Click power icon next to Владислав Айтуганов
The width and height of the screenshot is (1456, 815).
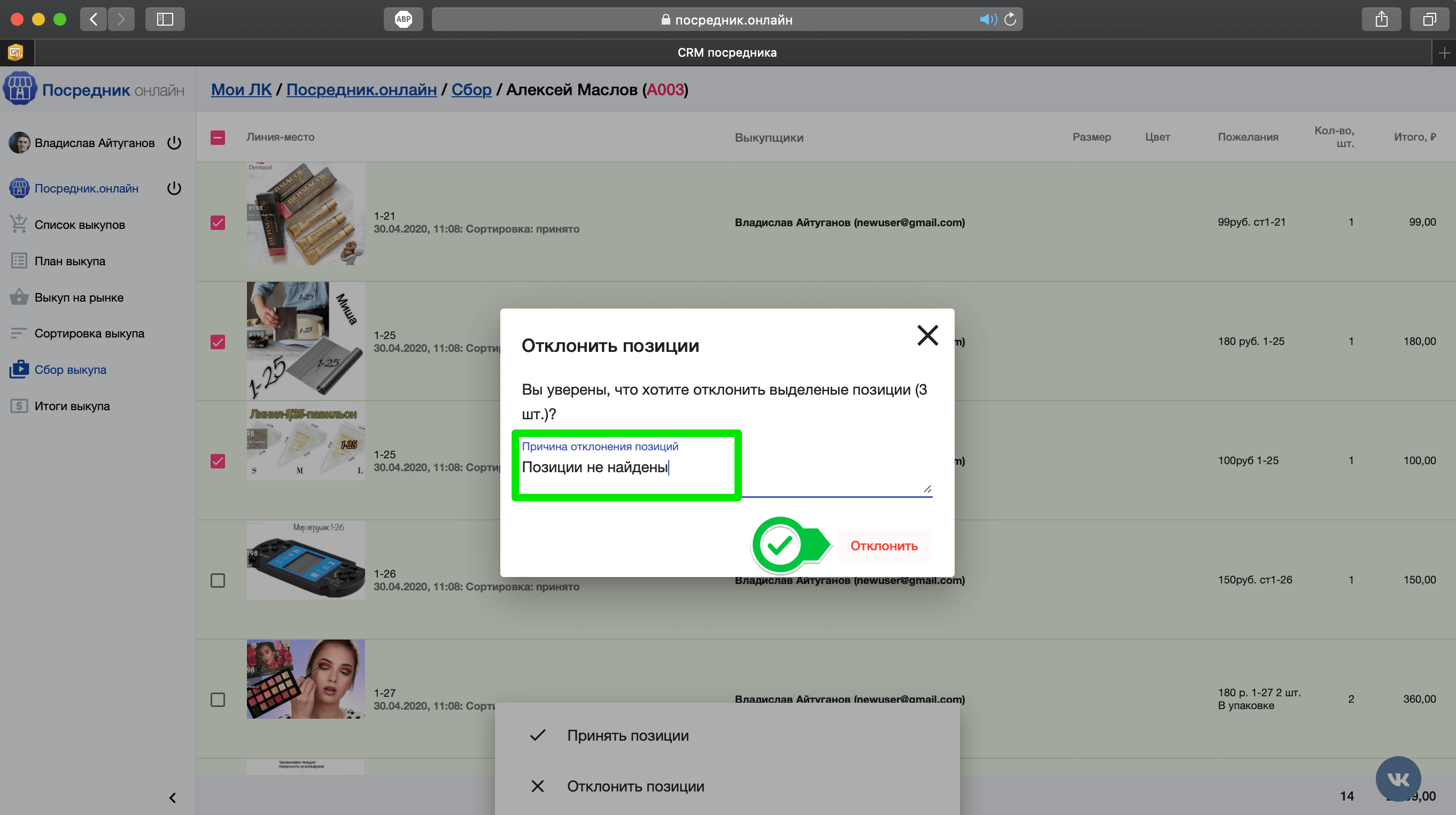click(x=174, y=143)
